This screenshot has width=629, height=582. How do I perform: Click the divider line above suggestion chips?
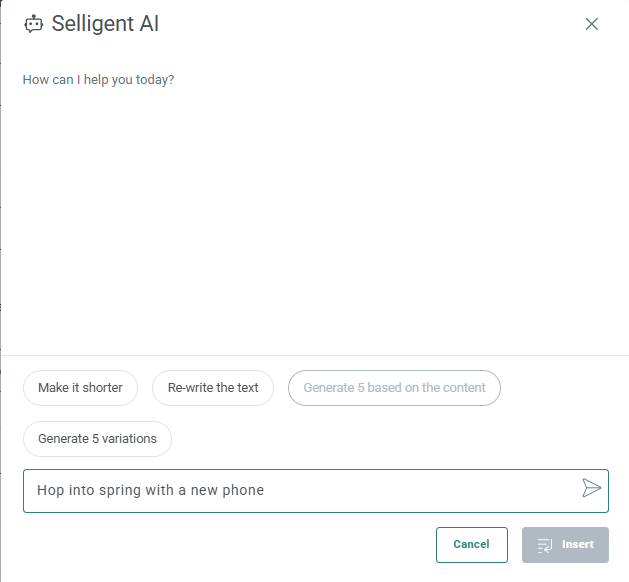314,355
